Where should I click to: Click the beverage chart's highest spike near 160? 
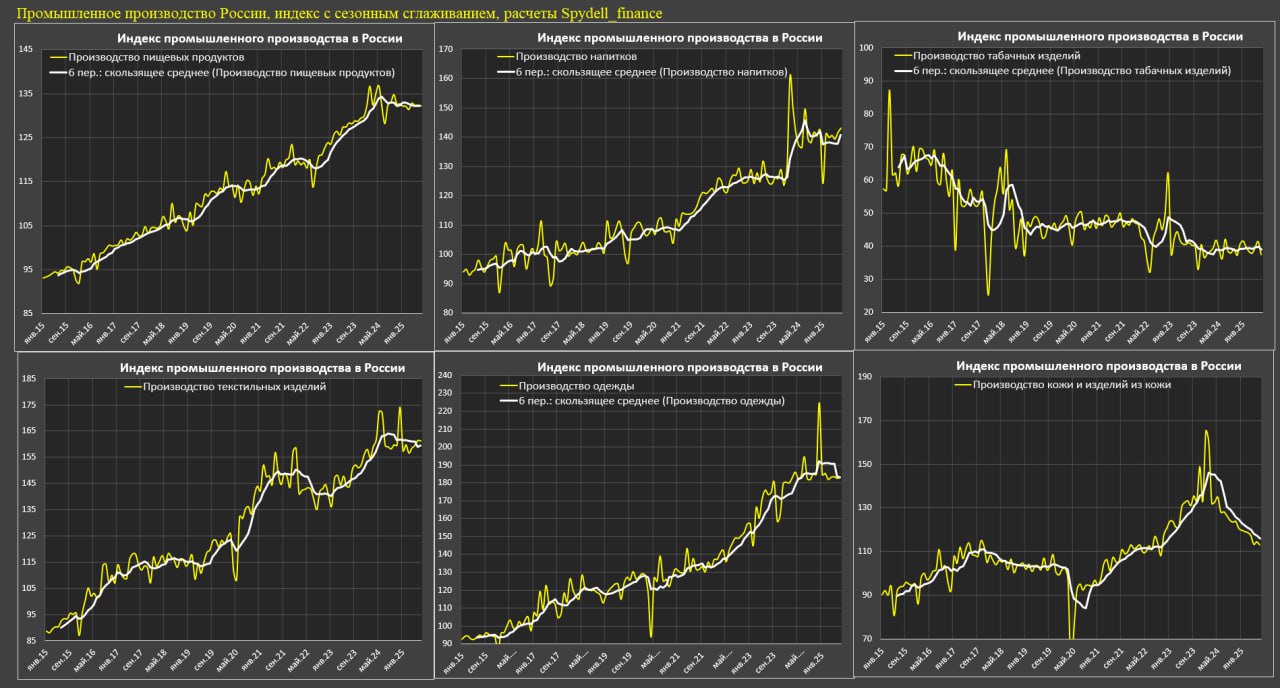[x=789, y=75]
